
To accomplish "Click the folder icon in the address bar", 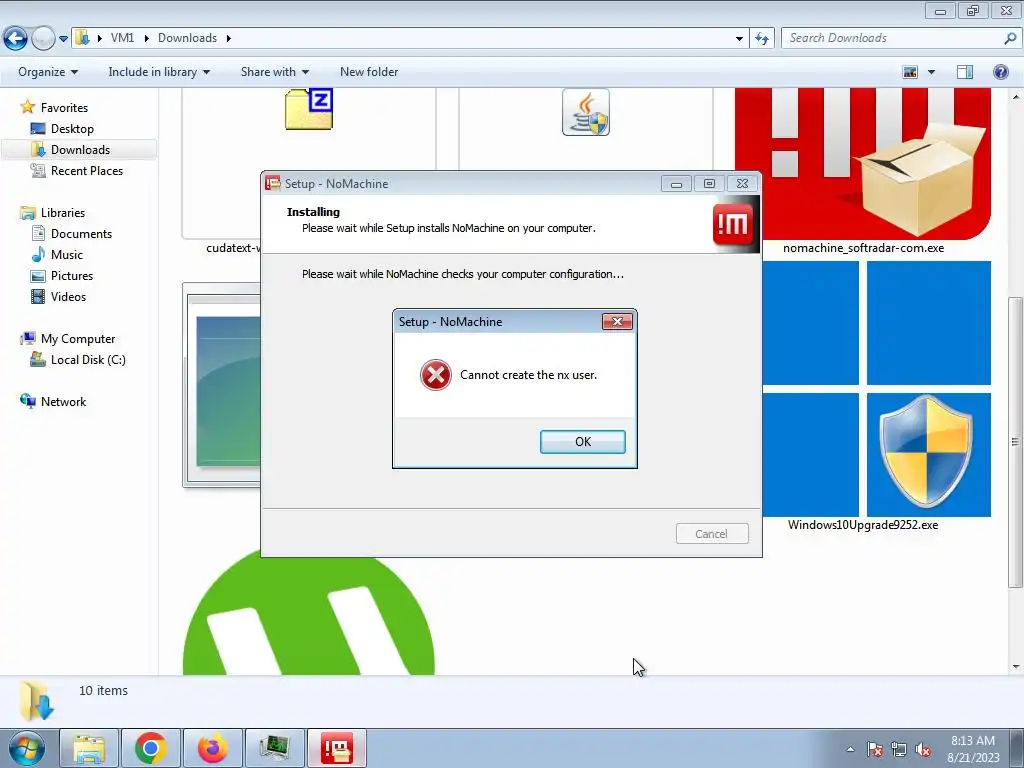I will 82,38.
